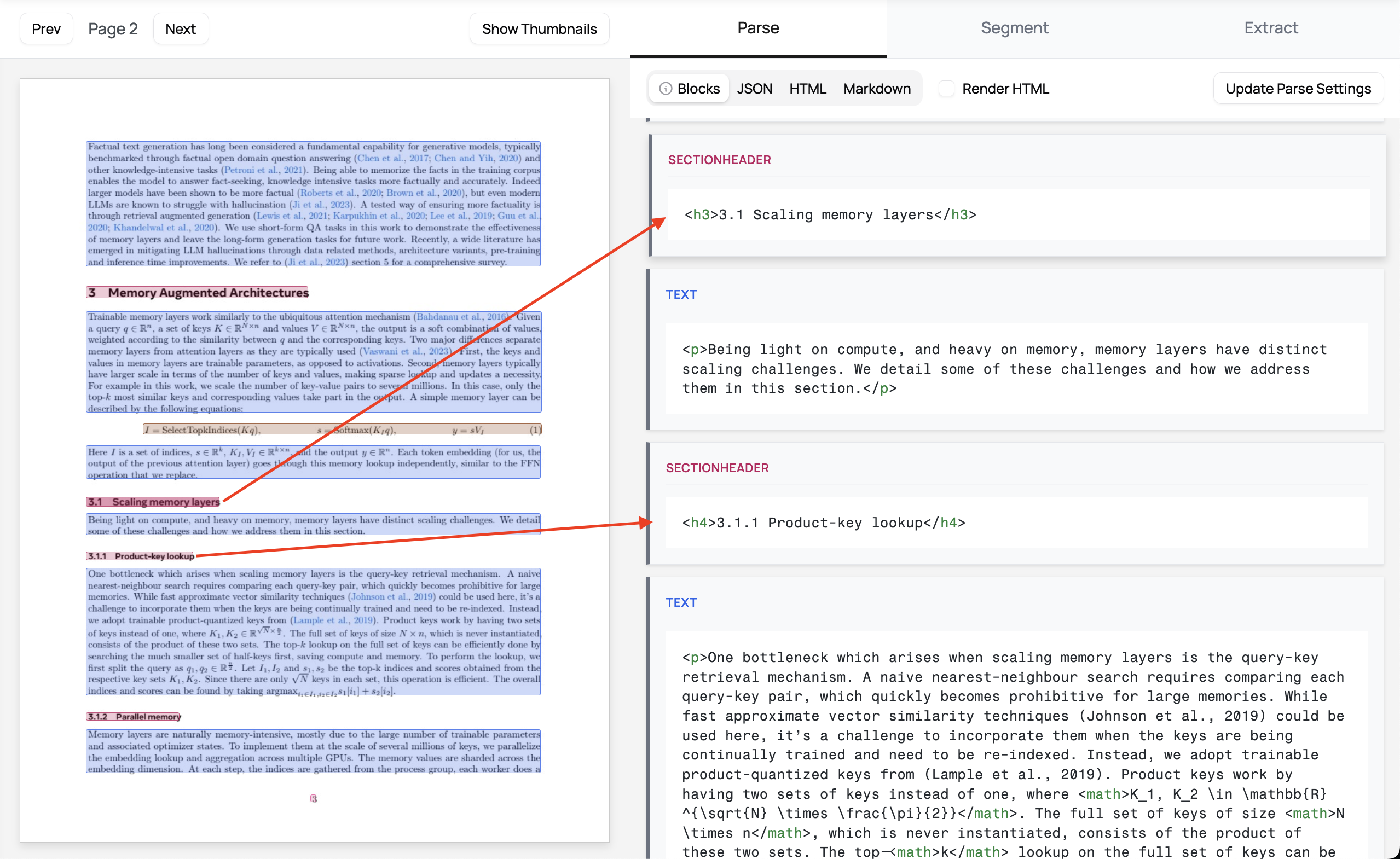
Task: Show Thumbnails of the document pages
Action: coord(539,29)
